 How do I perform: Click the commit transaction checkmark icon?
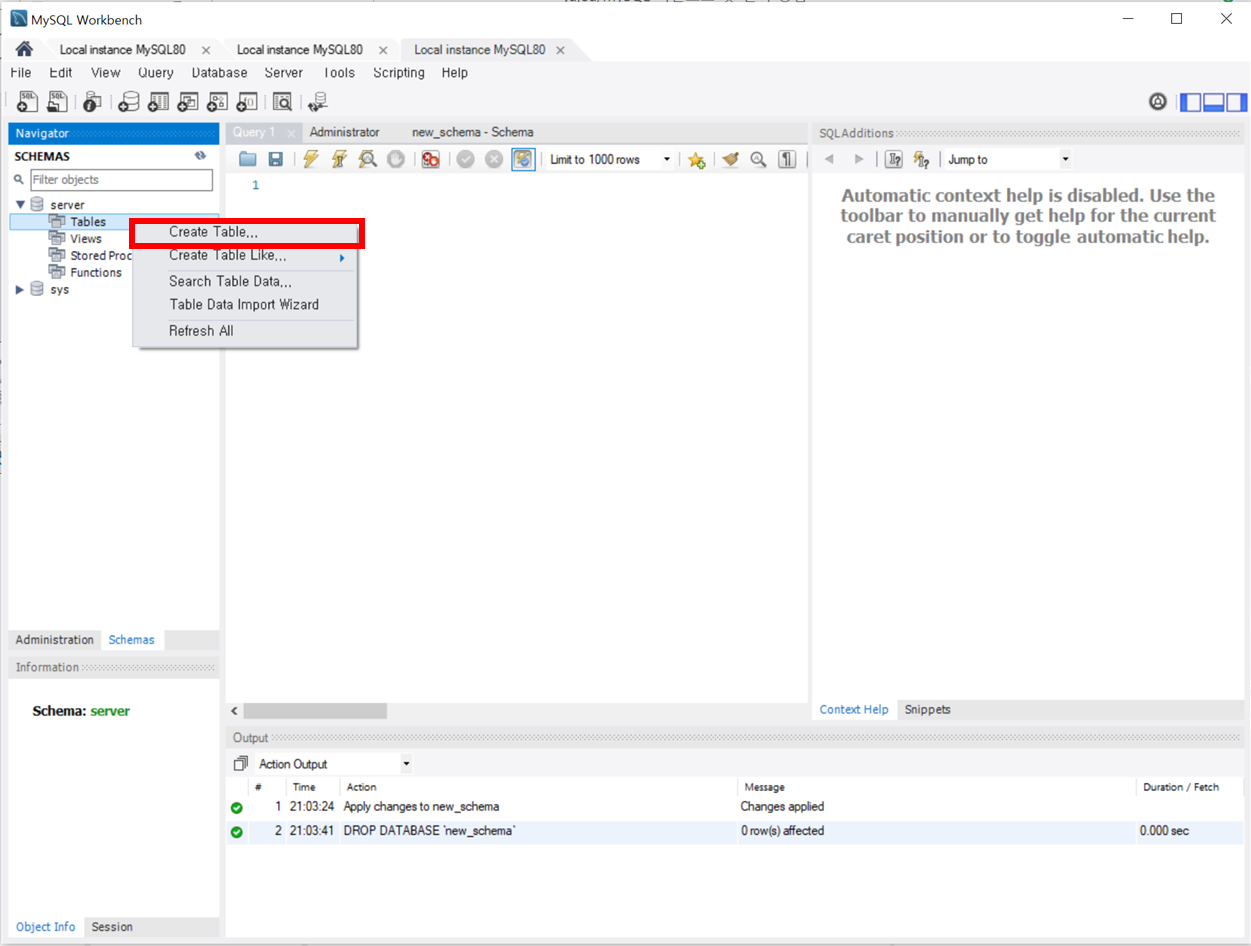point(465,159)
